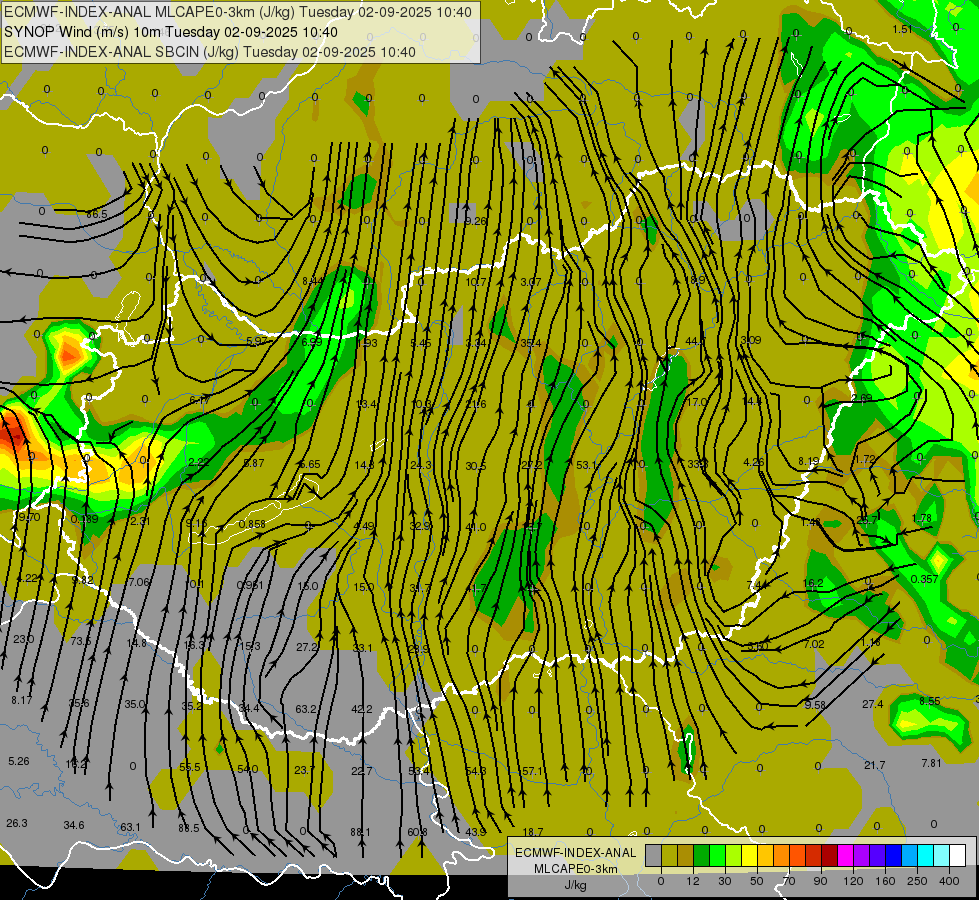
Task: Select the map value 9.26
Action: coord(475,220)
